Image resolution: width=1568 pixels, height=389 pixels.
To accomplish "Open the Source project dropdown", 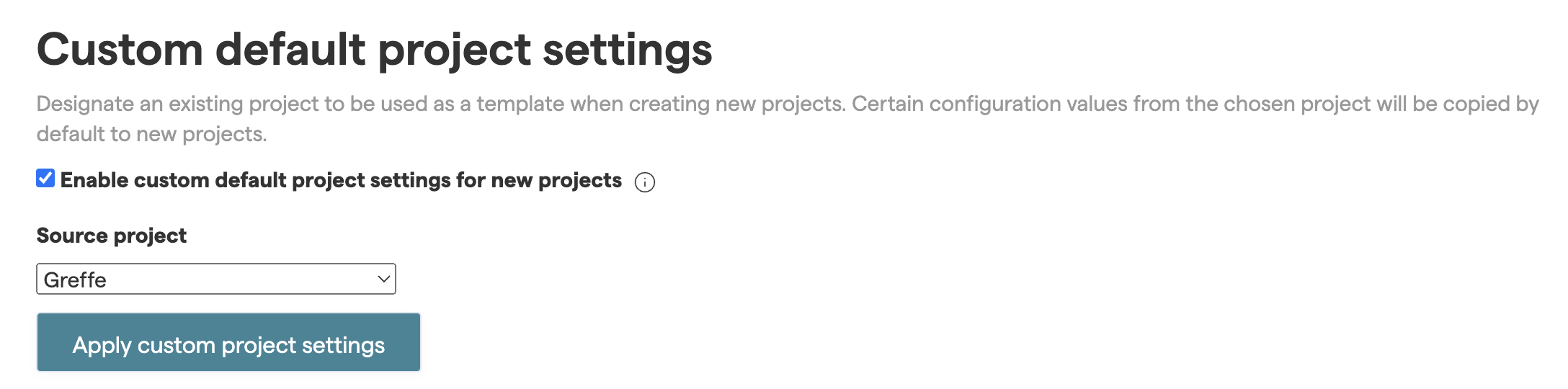I will pyautogui.click(x=215, y=279).
